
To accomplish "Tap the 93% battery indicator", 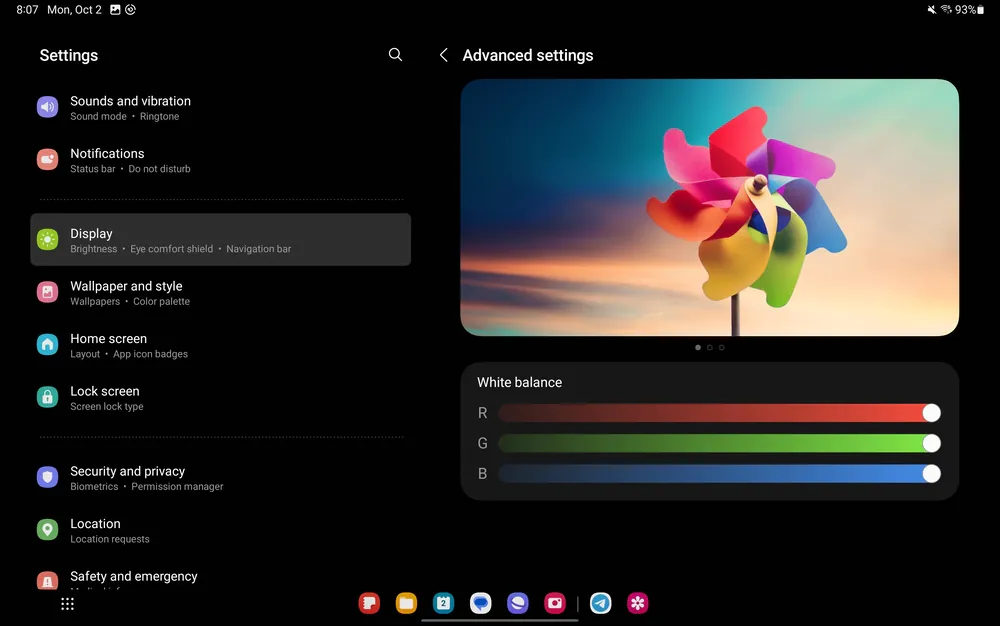I will [969, 10].
